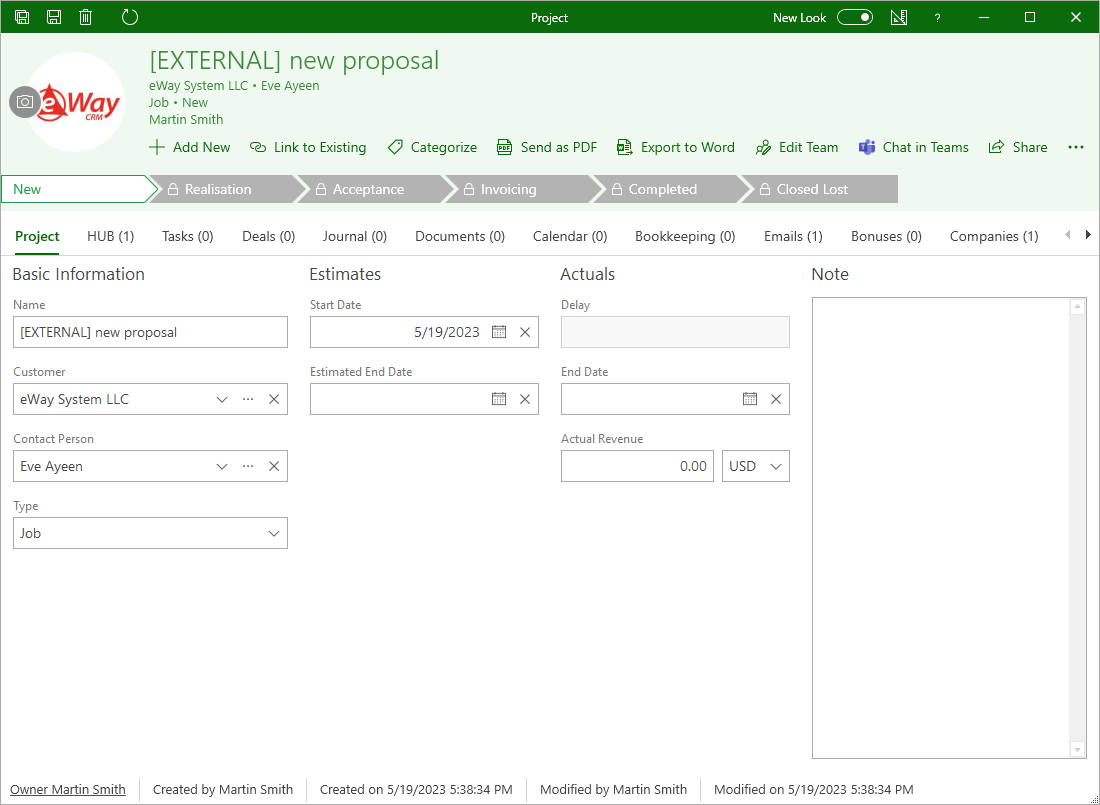Clear the End Date field
This screenshot has height=805, width=1100.
(x=776, y=399)
